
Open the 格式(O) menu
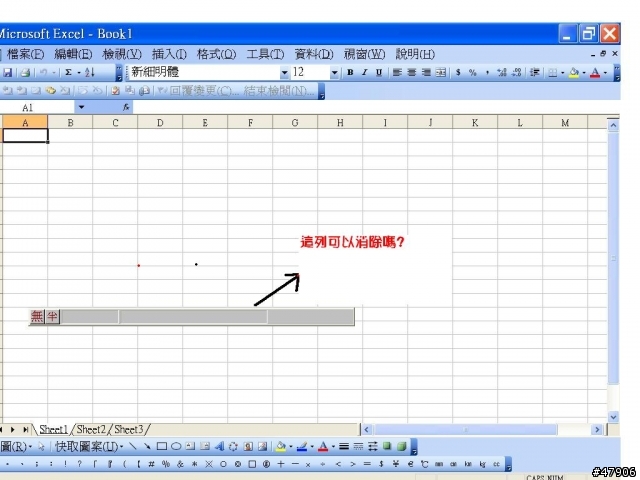tap(217, 54)
